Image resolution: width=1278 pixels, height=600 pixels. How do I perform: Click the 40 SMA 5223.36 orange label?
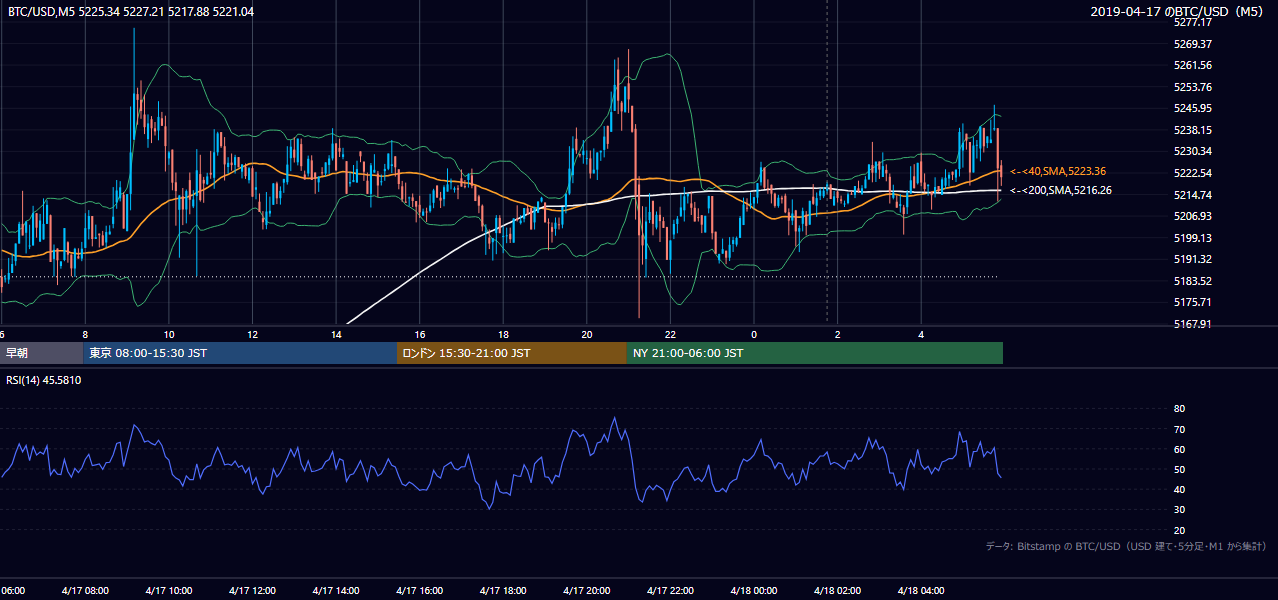click(x=1058, y=172)
